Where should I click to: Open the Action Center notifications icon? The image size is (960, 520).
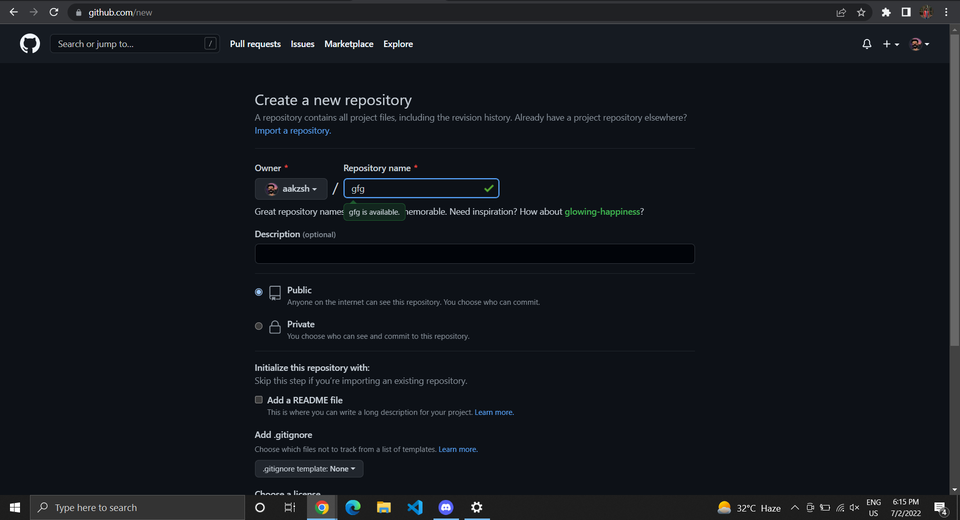coord(941,508)
